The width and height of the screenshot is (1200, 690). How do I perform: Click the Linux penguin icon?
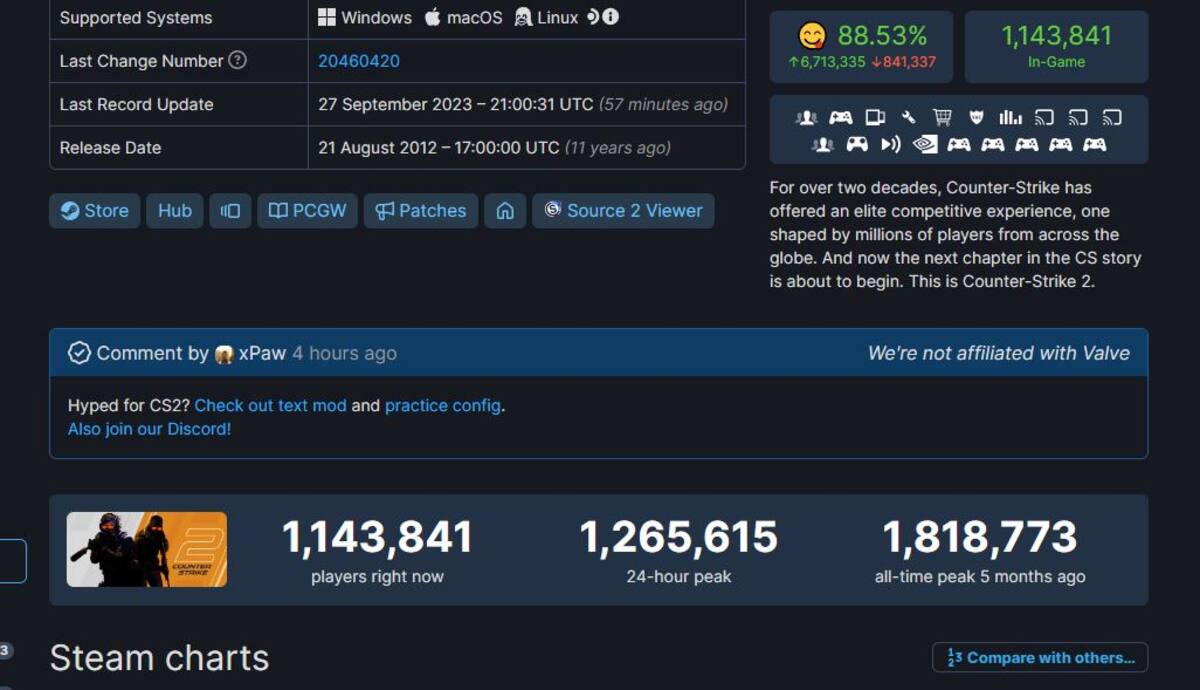click(523, 17)
